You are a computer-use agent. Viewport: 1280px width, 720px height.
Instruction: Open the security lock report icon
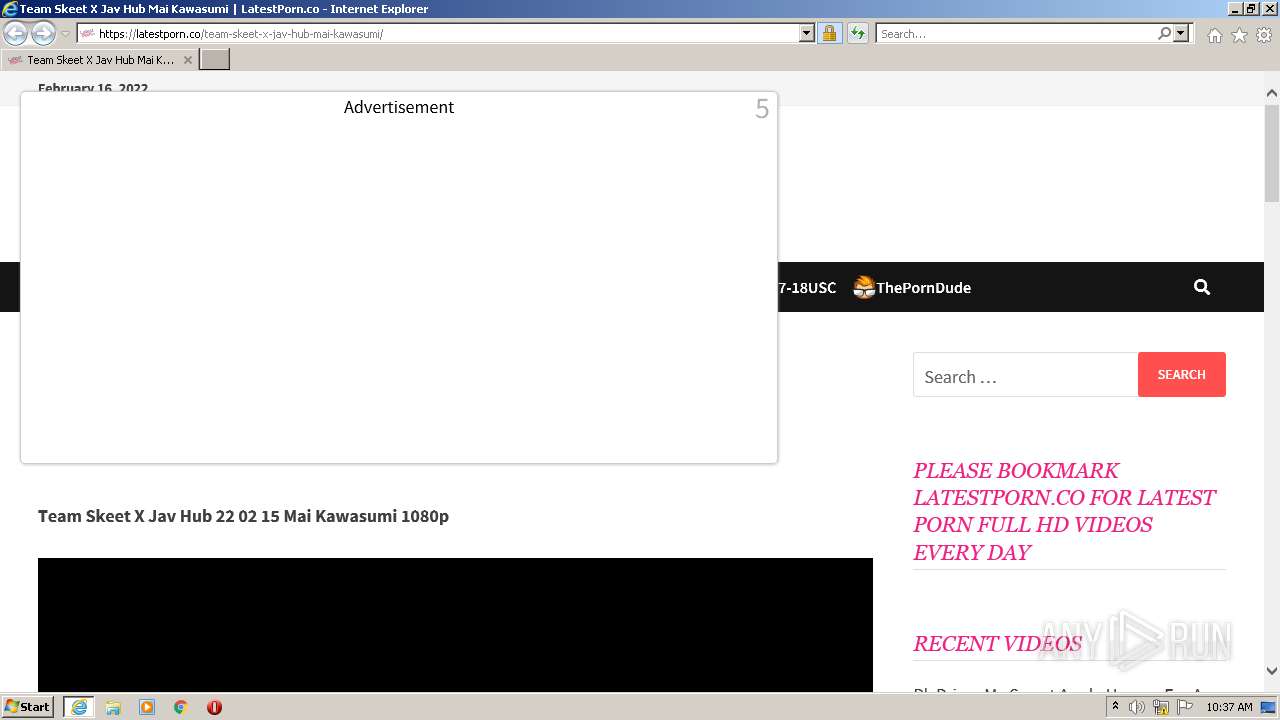point(829,33)
